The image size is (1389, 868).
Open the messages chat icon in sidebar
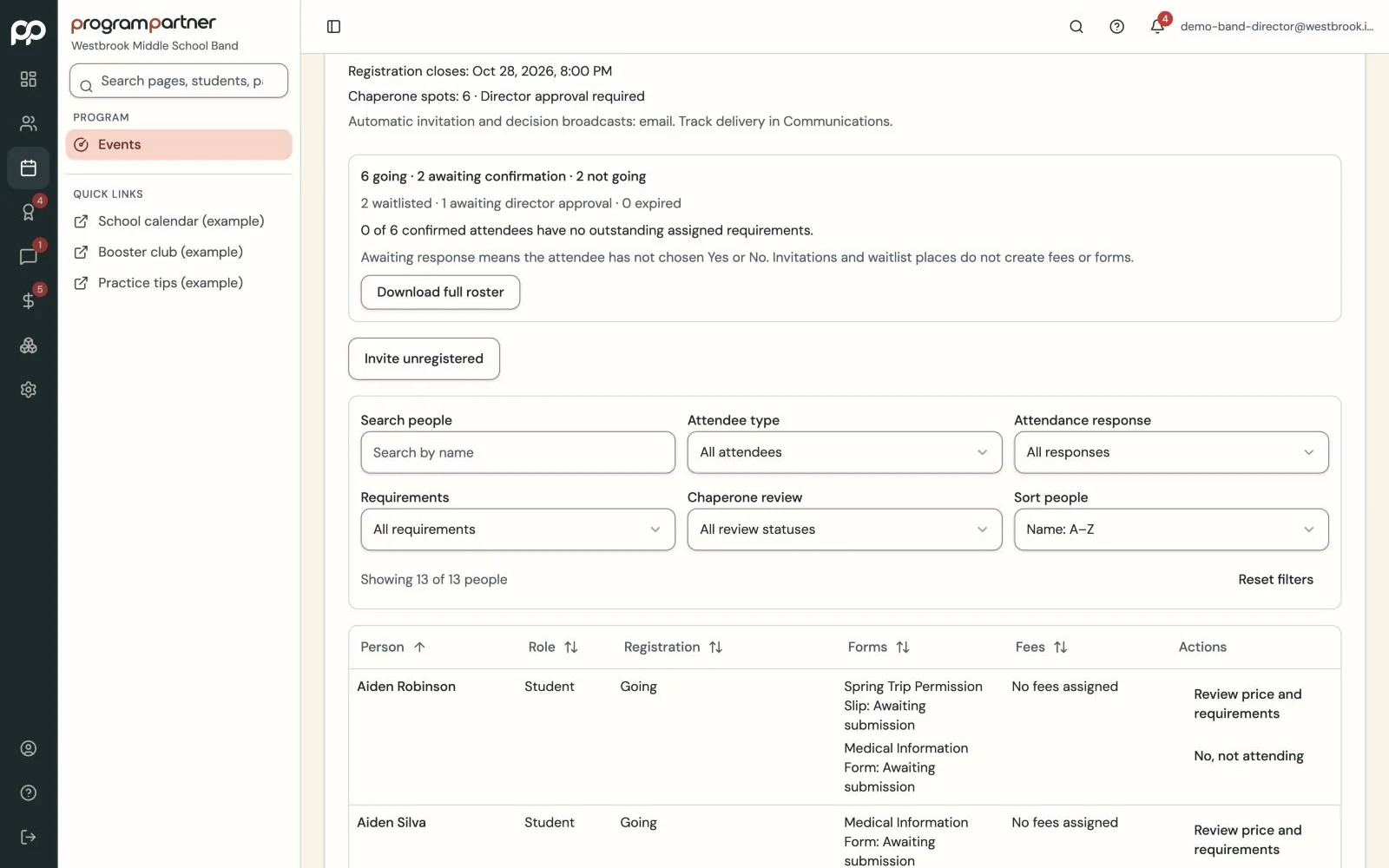point(29,256)
